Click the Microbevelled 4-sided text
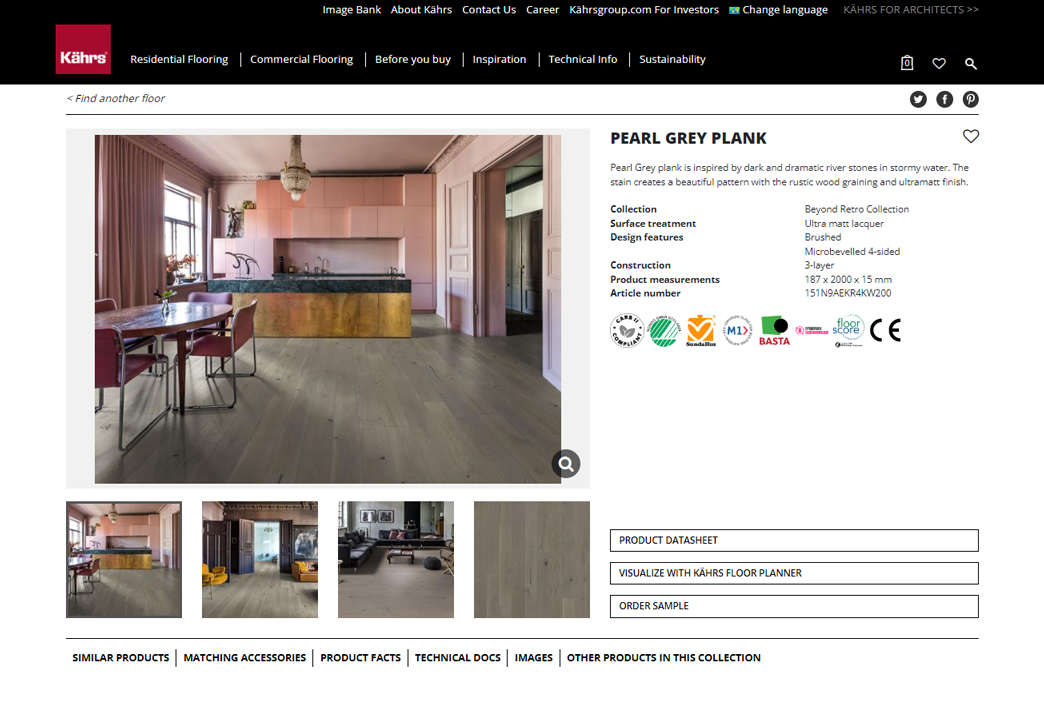Image resolution: width=1044 pixels, height=720 pixels. (x=852, y=252)
